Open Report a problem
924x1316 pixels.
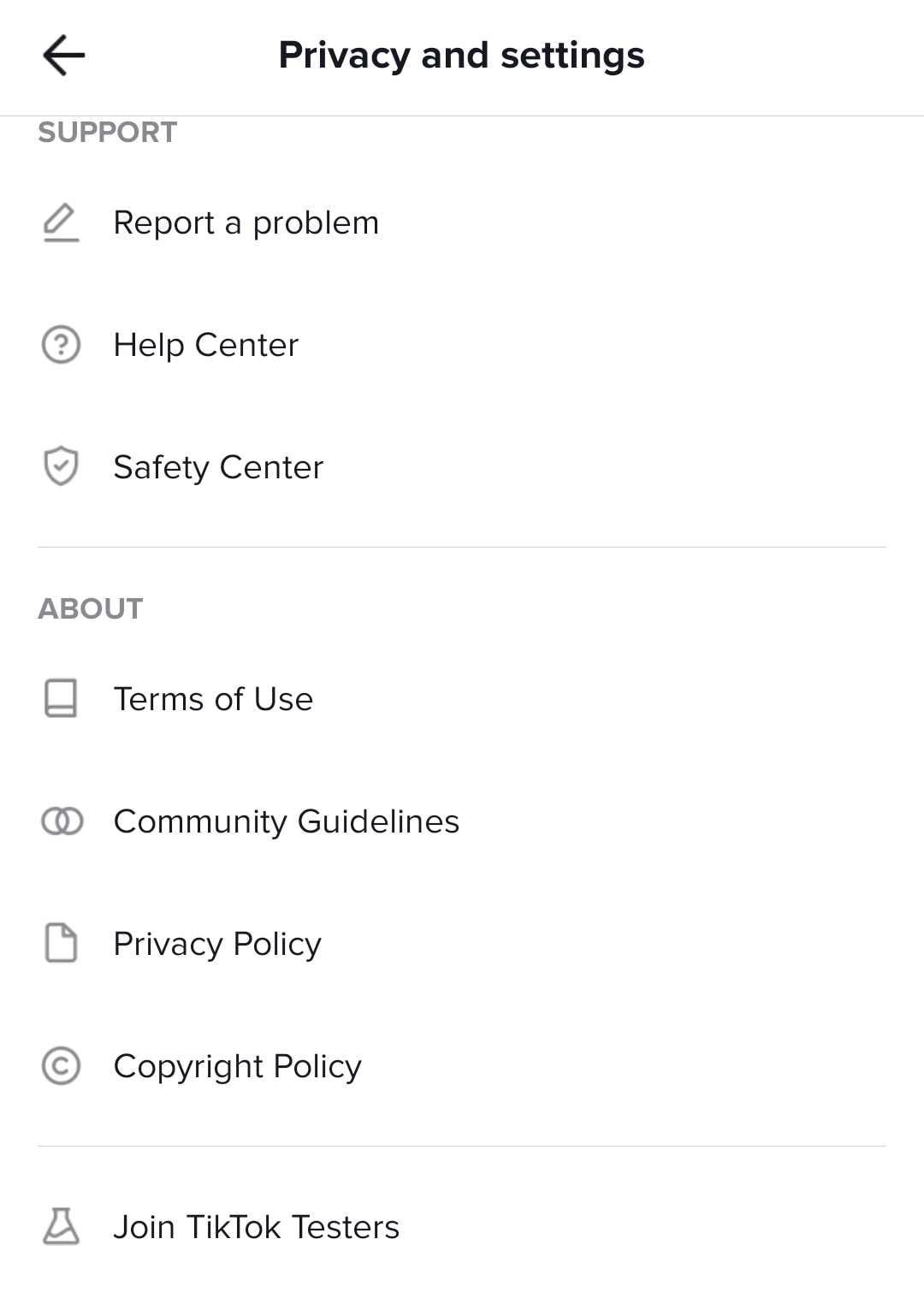pos(462,222)
